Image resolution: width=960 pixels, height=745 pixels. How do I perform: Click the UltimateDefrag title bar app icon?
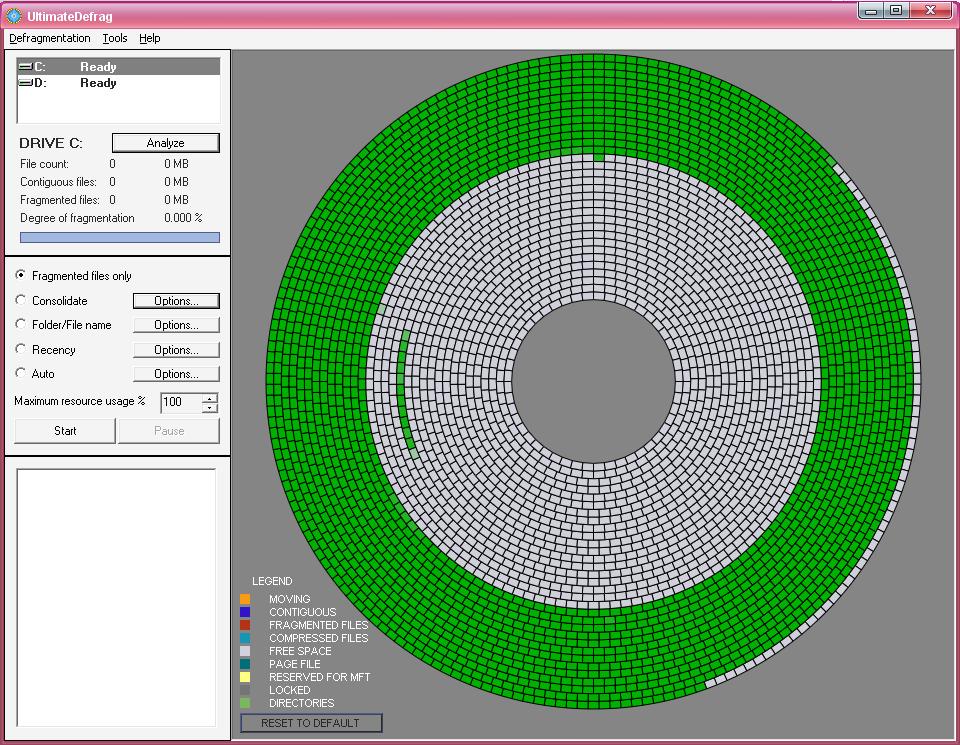click(x=13, y=15)
